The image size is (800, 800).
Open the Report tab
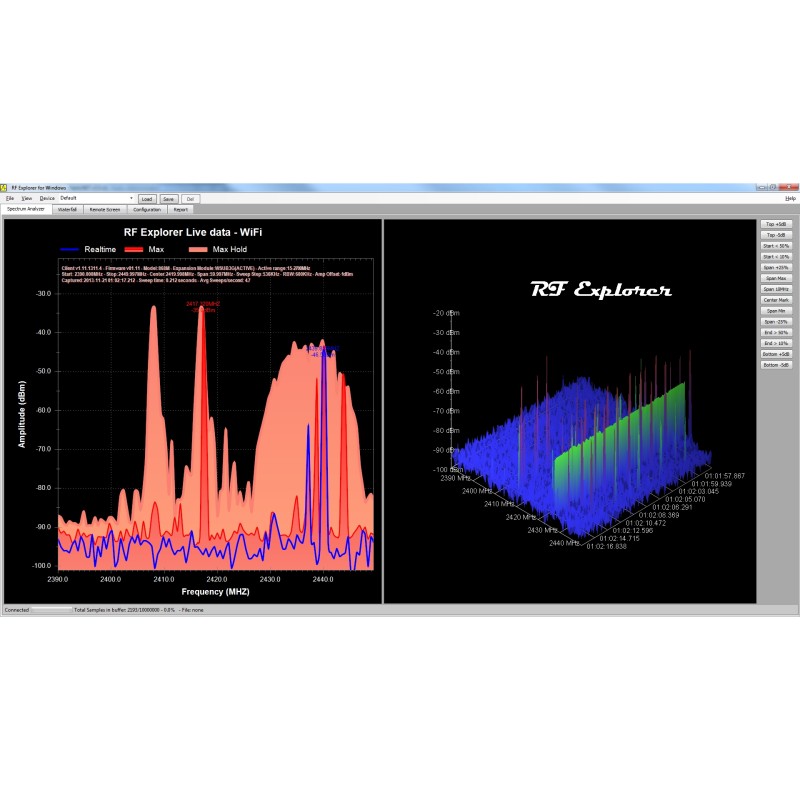click(181, 210)
